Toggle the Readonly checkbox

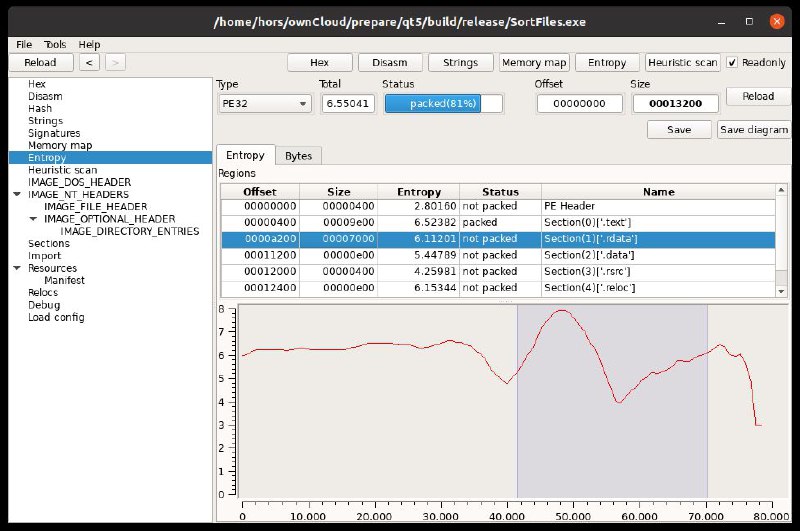point(732,62)
